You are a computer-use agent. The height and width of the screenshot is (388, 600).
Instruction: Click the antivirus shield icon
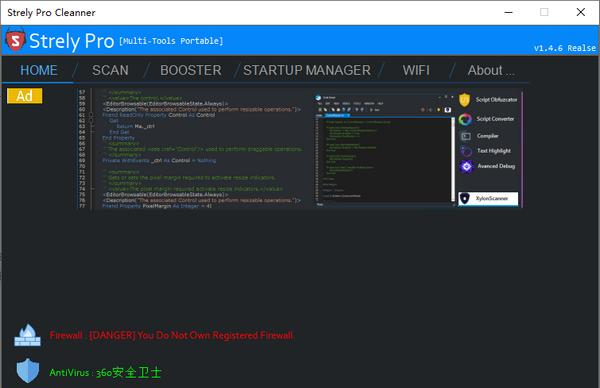(x=28, y=371)
